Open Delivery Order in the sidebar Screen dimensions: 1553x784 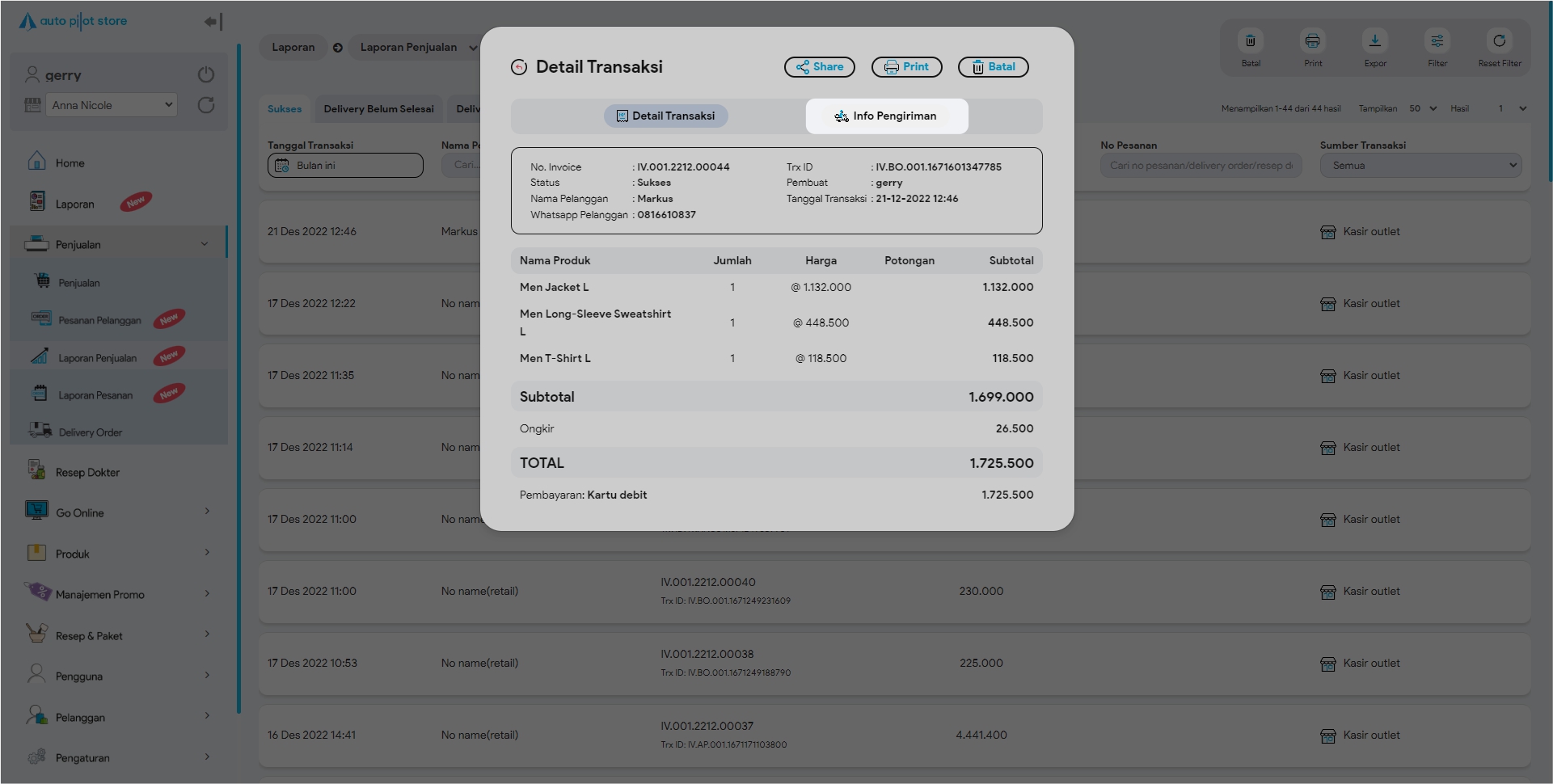click(x=90, y=432)
